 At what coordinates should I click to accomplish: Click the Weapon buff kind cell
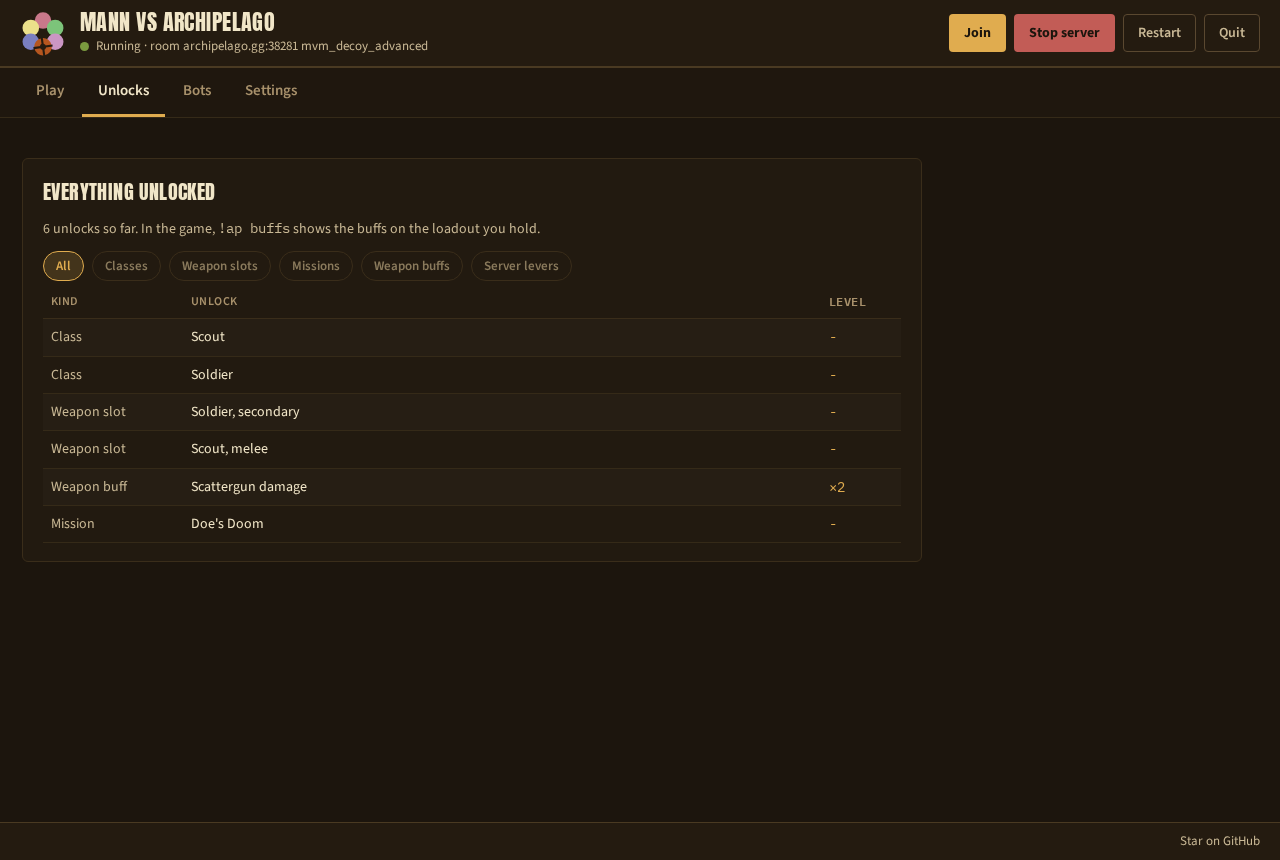89,487
